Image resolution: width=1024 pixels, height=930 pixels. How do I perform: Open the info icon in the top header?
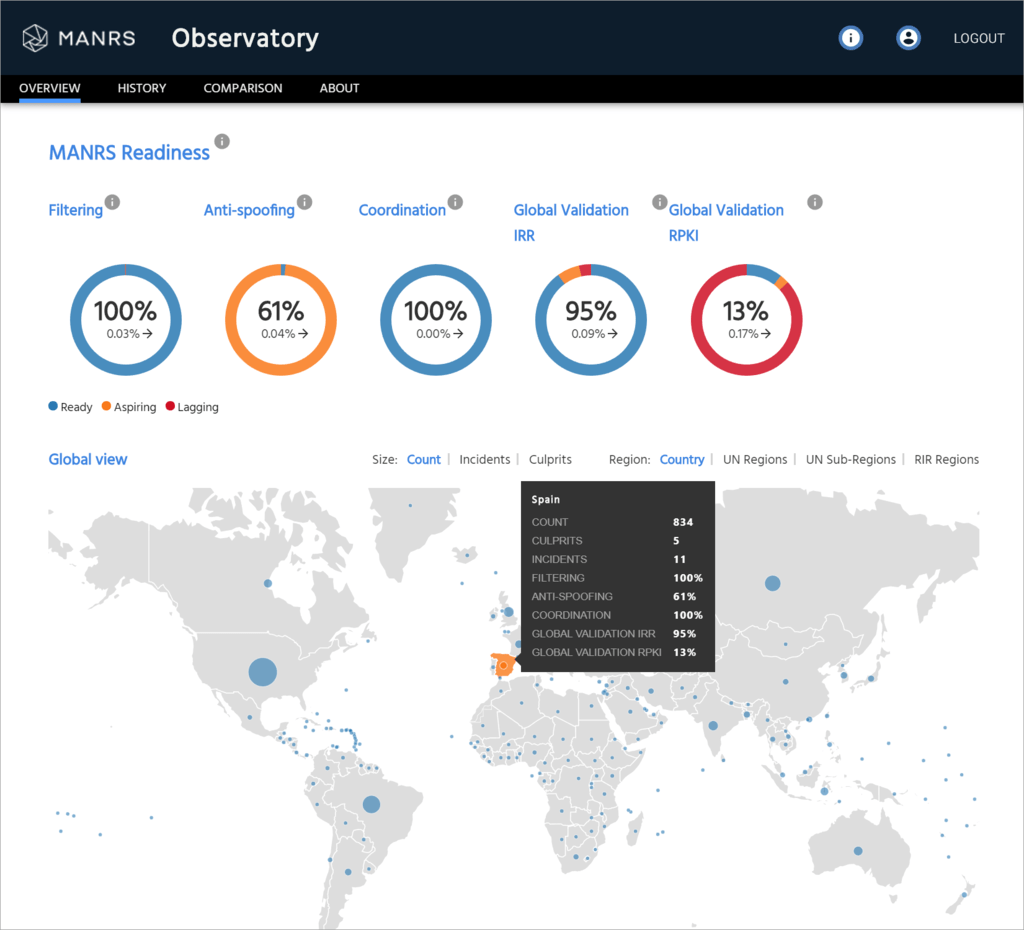tap(850, 38)
